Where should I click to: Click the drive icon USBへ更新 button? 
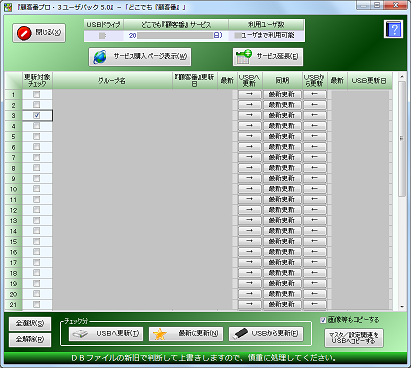pos(106,334)
